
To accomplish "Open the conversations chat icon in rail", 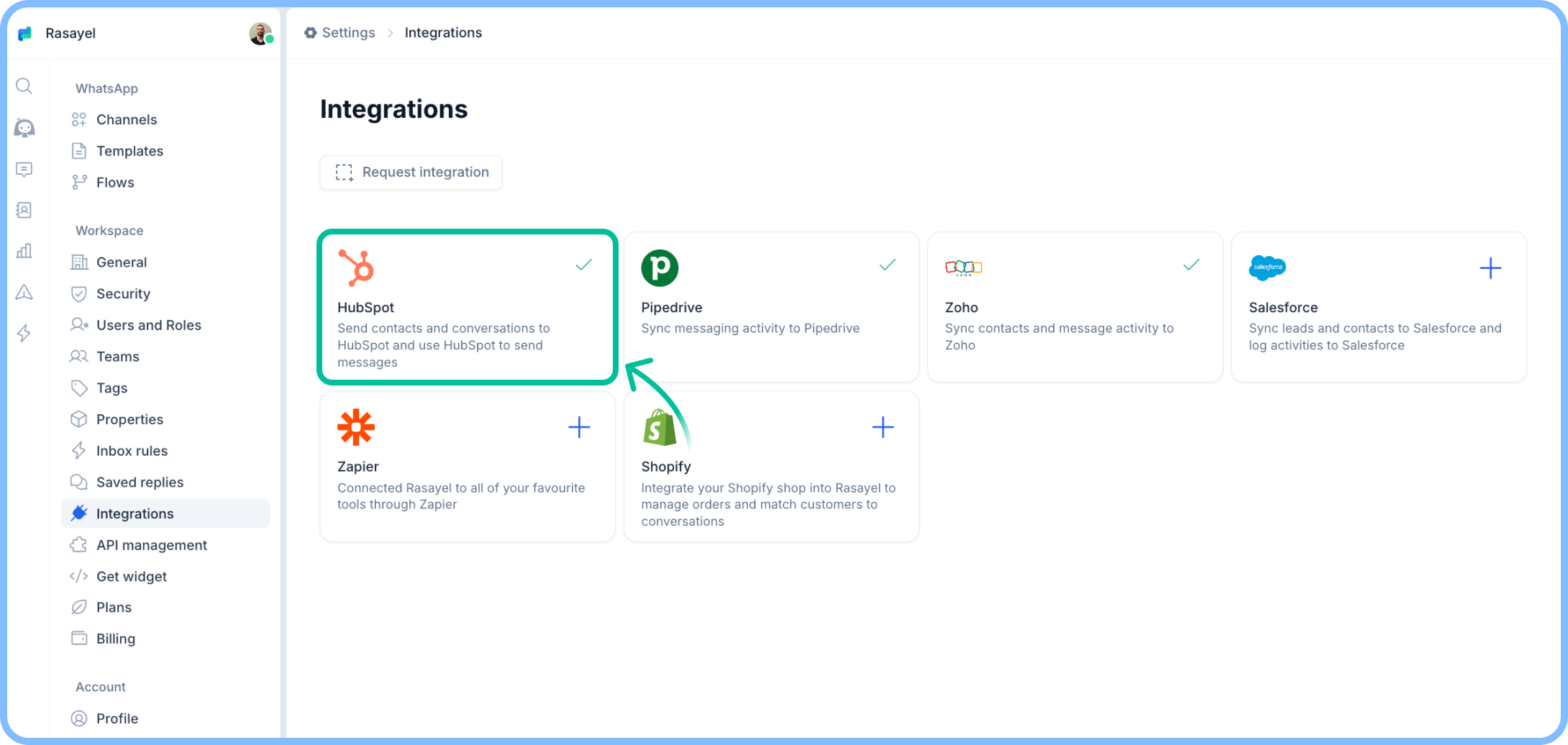I will (24, 170).
